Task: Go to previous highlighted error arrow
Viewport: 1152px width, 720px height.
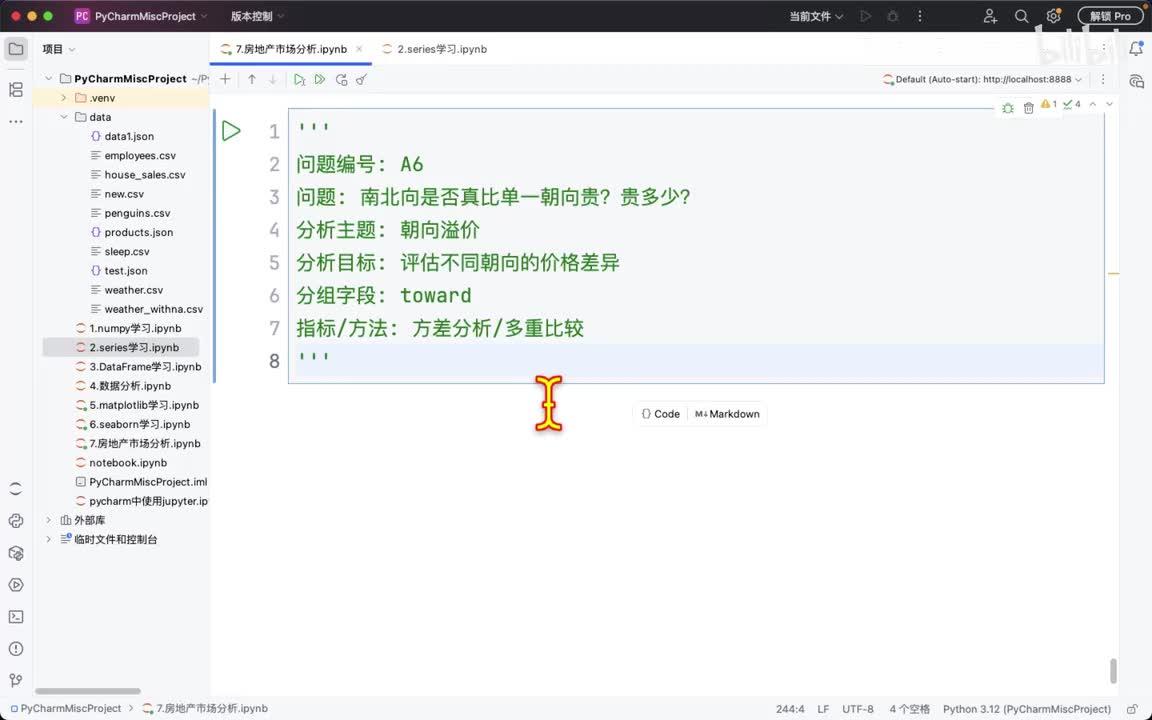Action: point(1093,104)
